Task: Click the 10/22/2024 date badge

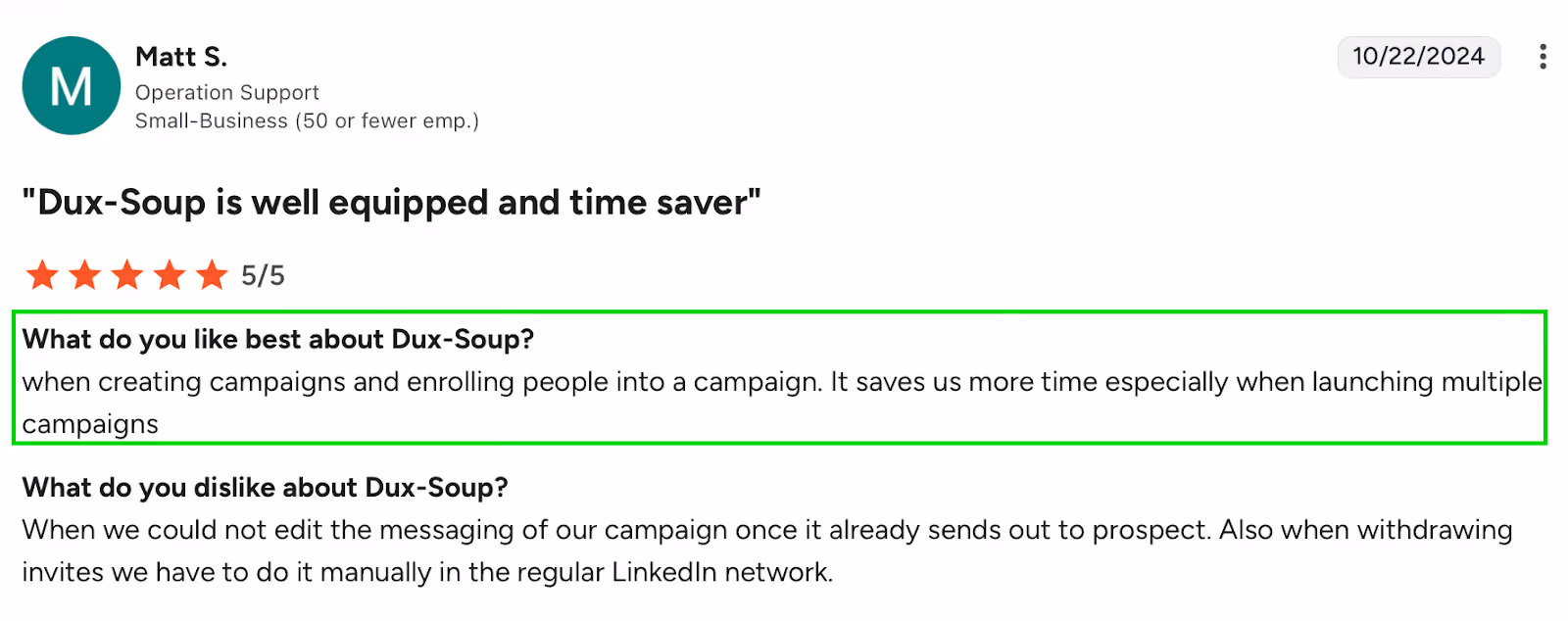Action: (1418, 56)
